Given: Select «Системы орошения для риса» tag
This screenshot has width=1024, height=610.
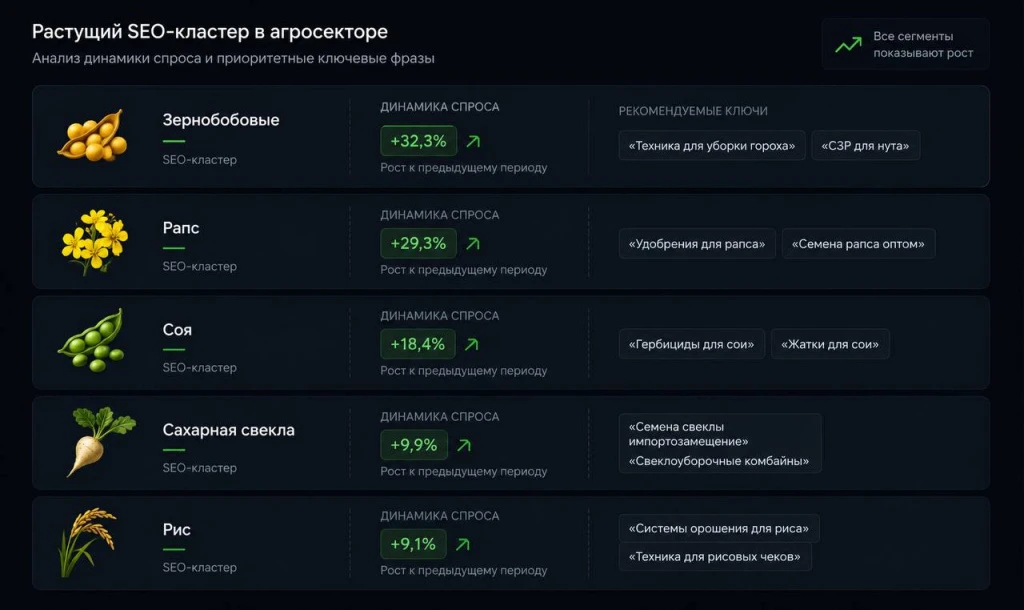Looking at the screenshot, I should [719, 528].
